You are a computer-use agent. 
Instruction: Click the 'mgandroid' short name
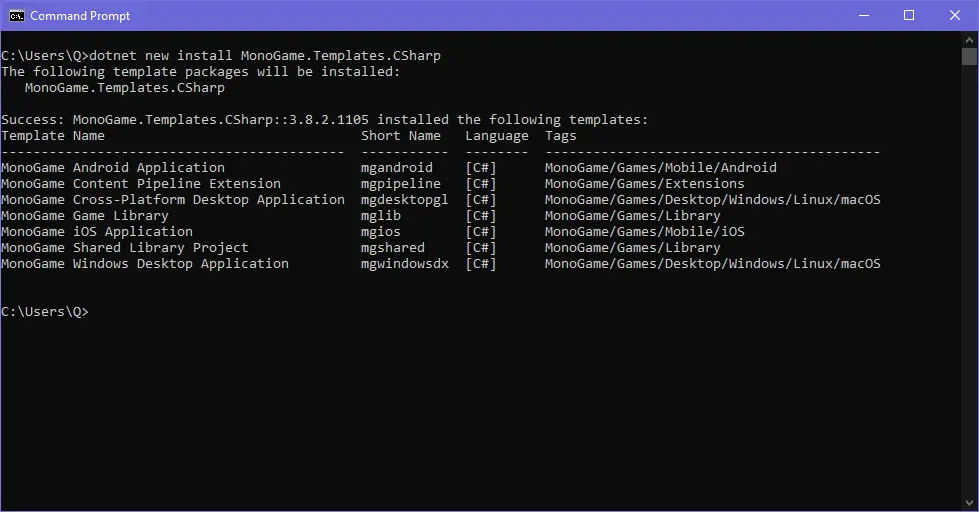pyautogui.click(x=396, y=168)
